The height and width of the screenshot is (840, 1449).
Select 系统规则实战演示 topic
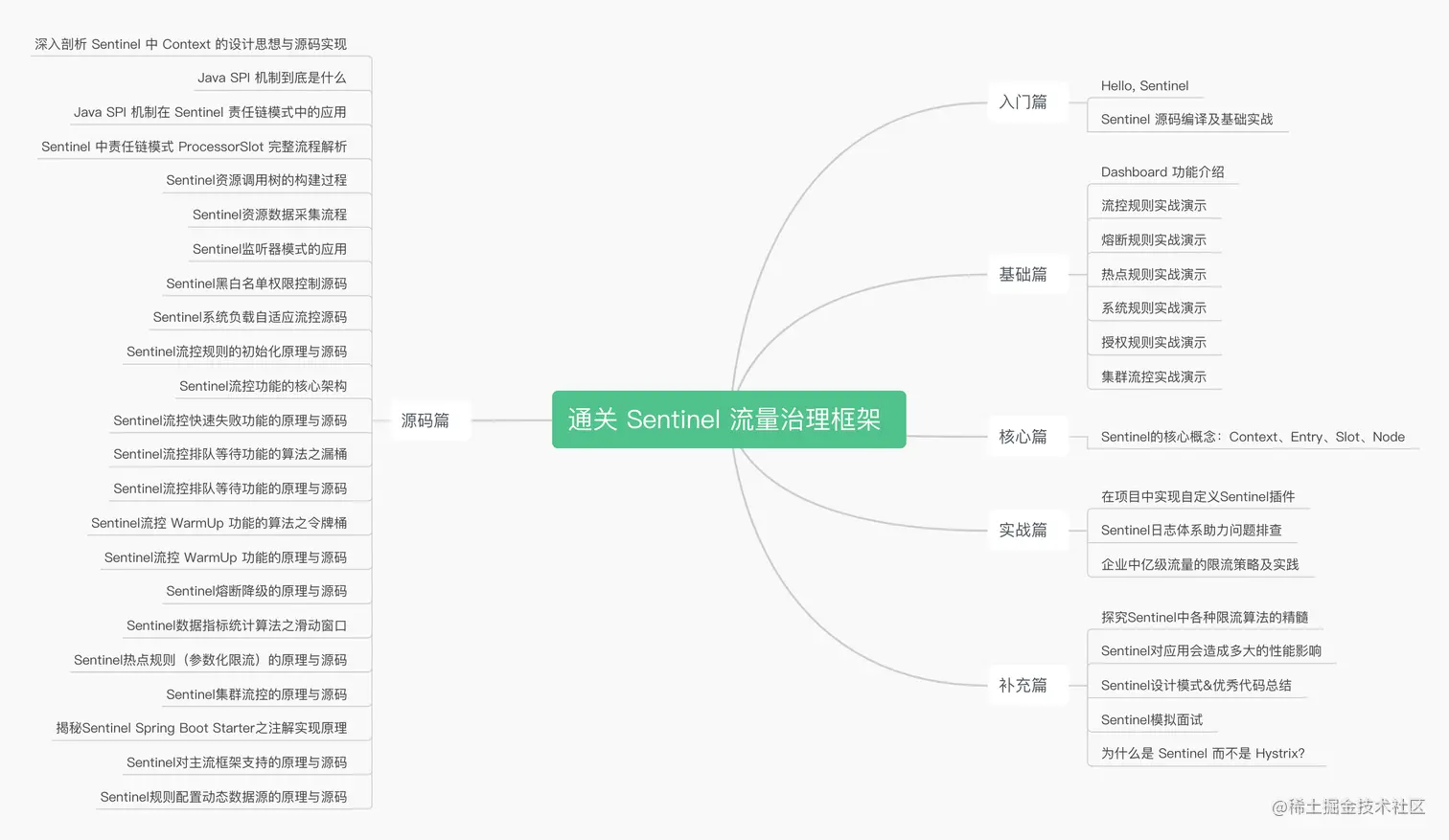coord(1153,308)
